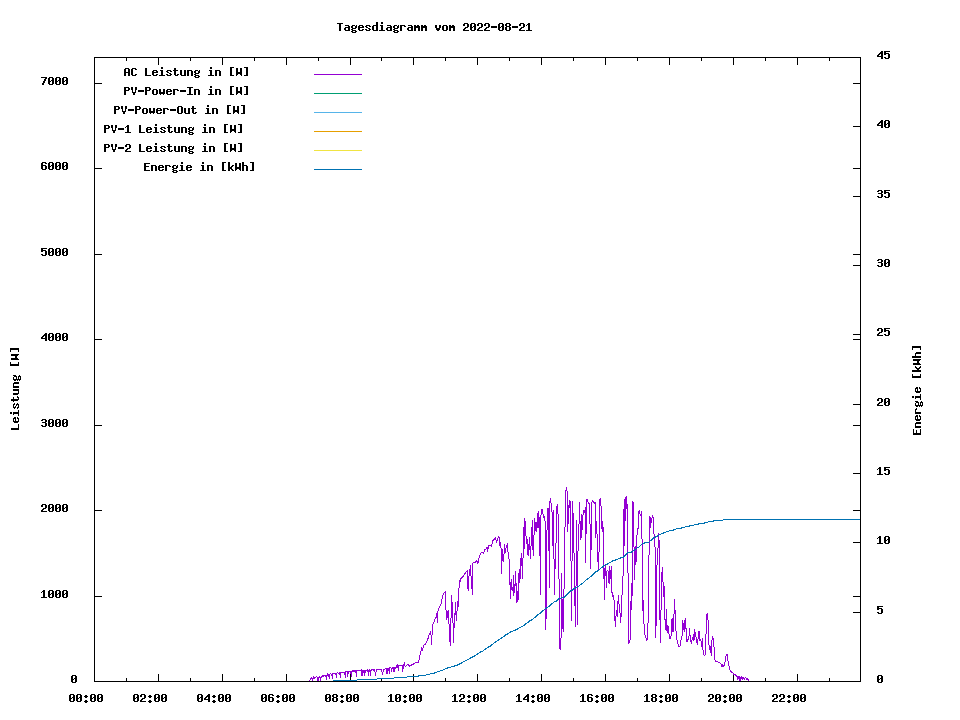
Task: Select the 00:00 time axis tick label
Action: (86, 698)
